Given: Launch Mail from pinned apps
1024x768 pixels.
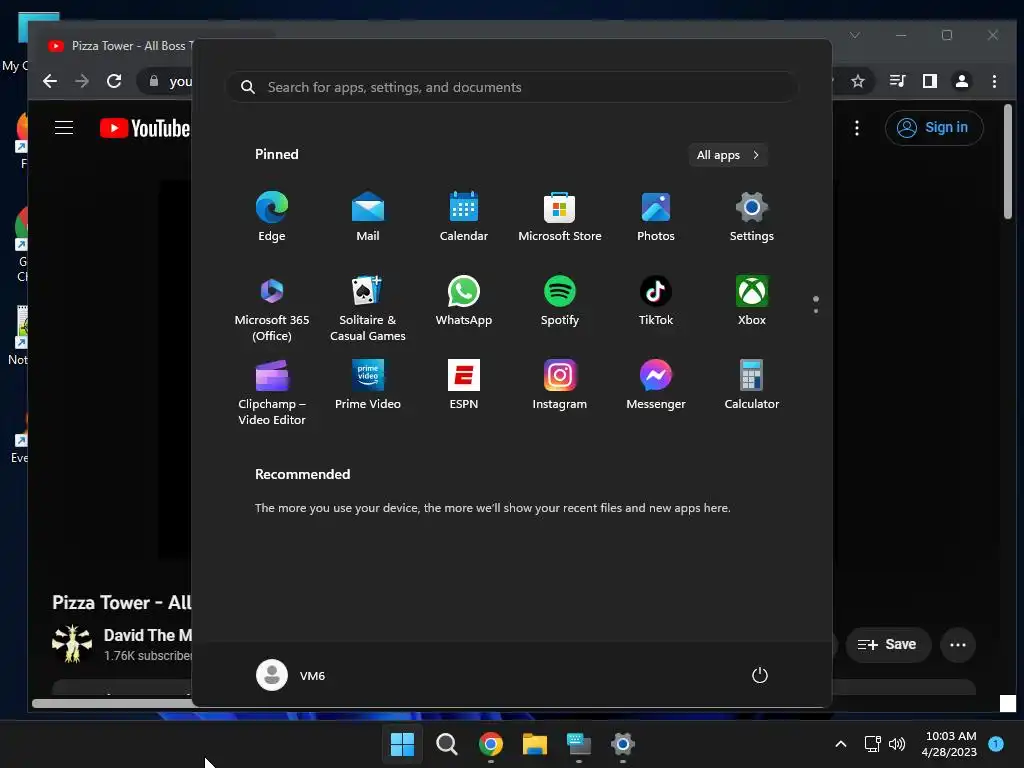Looking at the screenshot, I should tap(368, 217).
